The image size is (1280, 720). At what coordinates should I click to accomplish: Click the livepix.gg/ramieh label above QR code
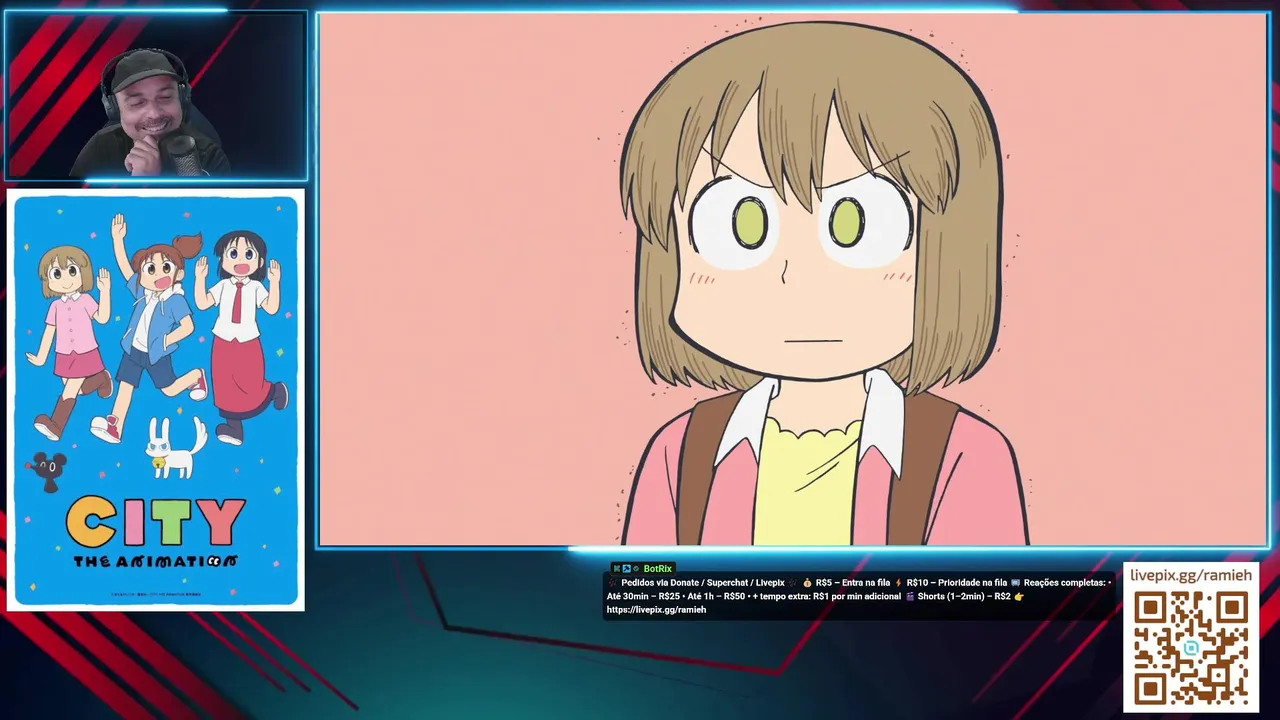click(1190, 575)
